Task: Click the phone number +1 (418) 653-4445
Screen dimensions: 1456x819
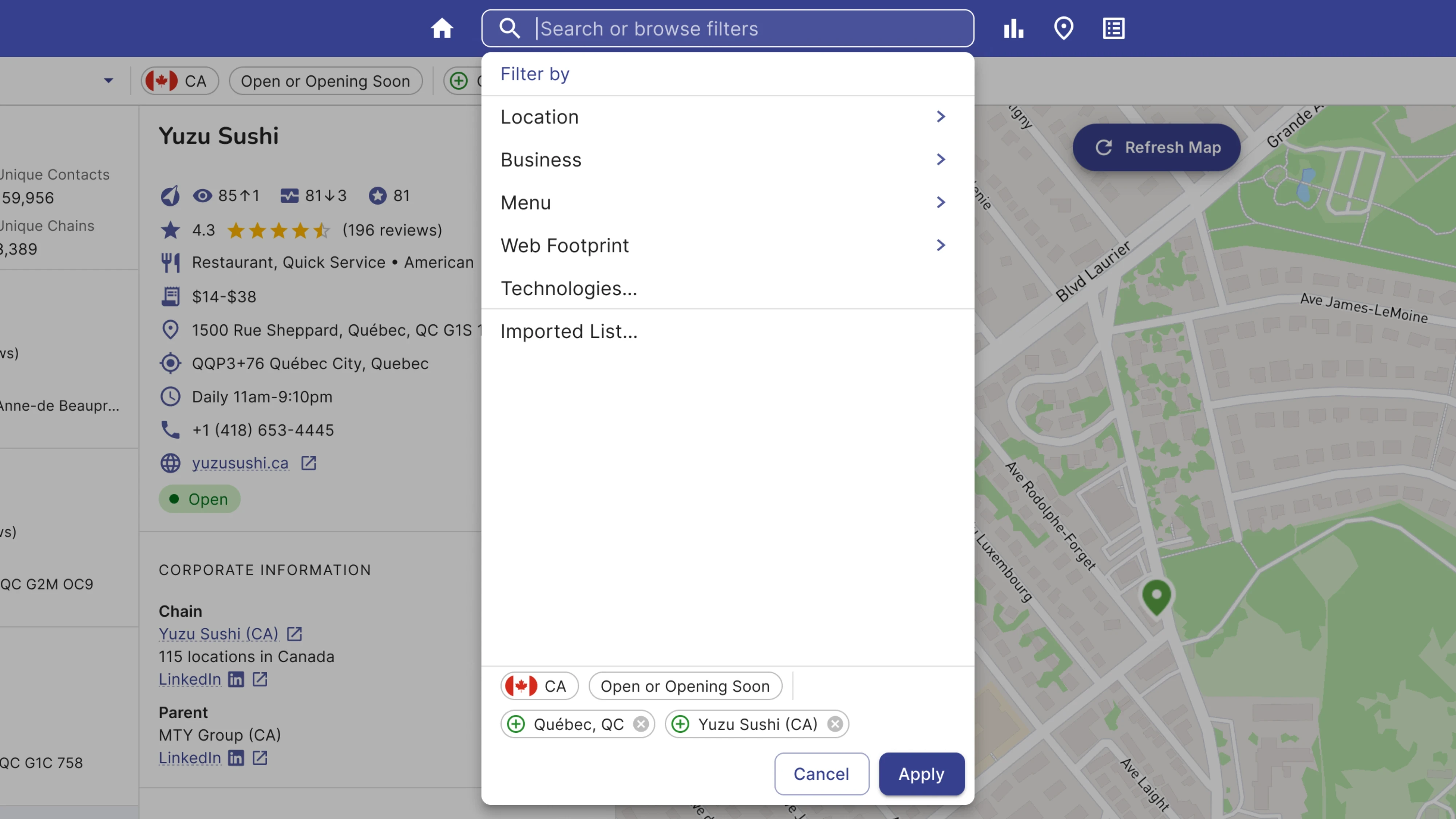Action: coord(263,430)
